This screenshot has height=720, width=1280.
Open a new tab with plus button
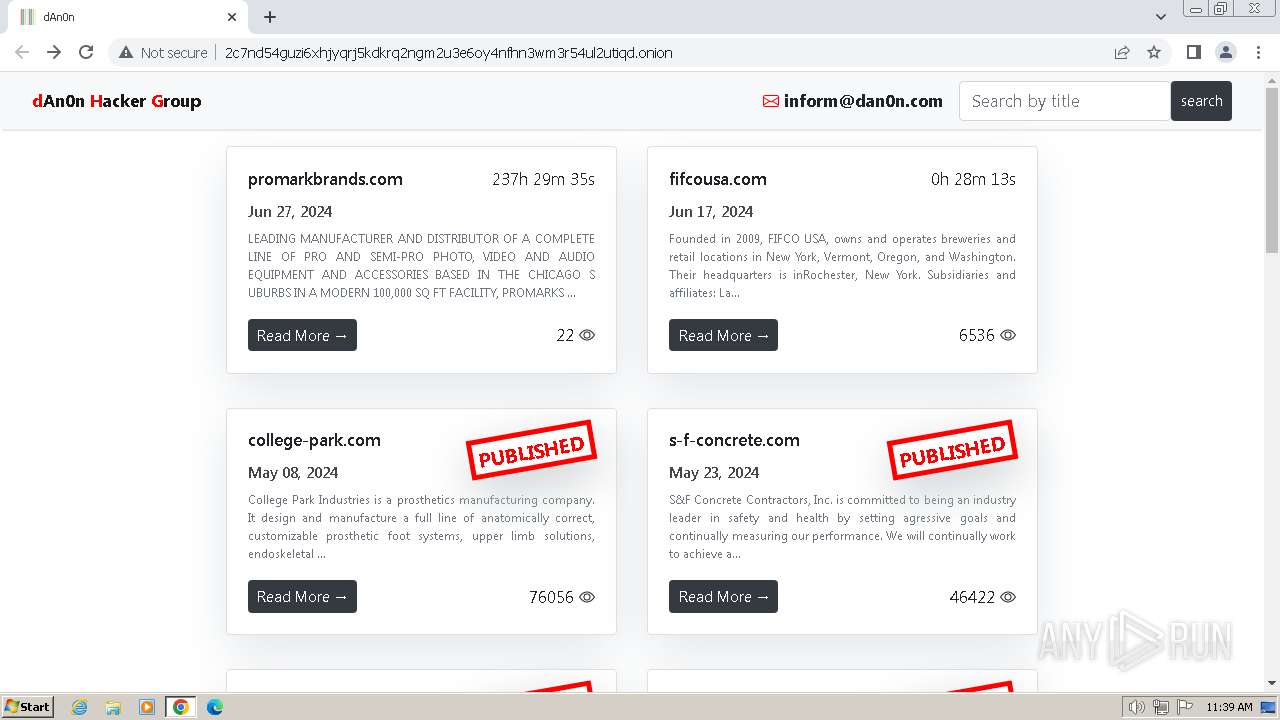coord(270,17)
